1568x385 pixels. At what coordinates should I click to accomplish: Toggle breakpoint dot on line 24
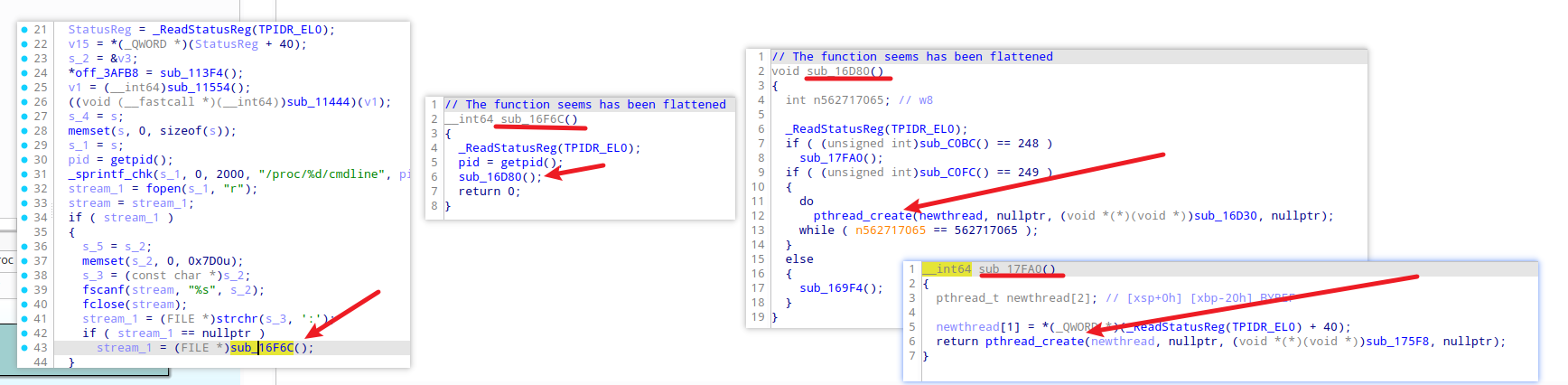pyautogui.click(x=24, y=73)
